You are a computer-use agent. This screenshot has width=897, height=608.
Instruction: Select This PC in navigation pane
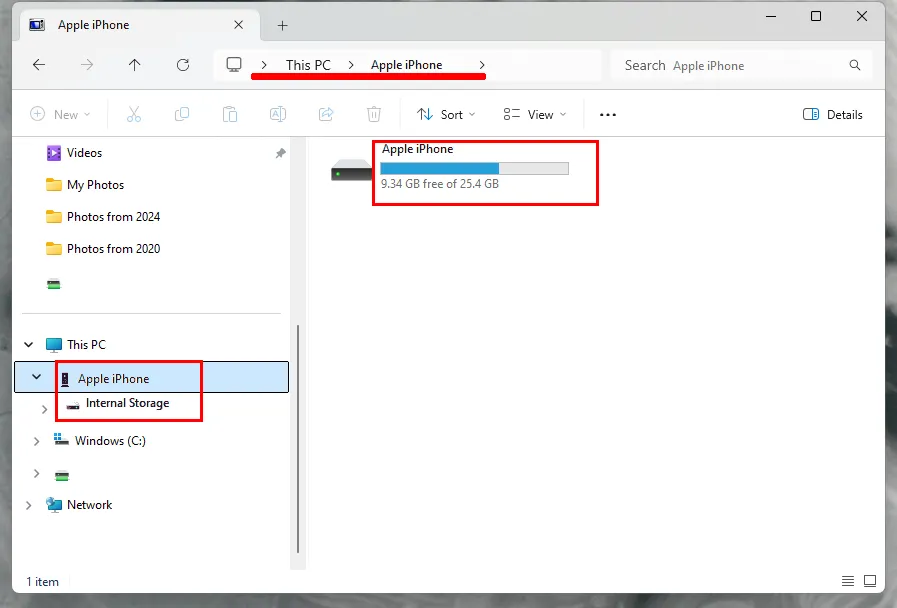click(x=86, y=344)
